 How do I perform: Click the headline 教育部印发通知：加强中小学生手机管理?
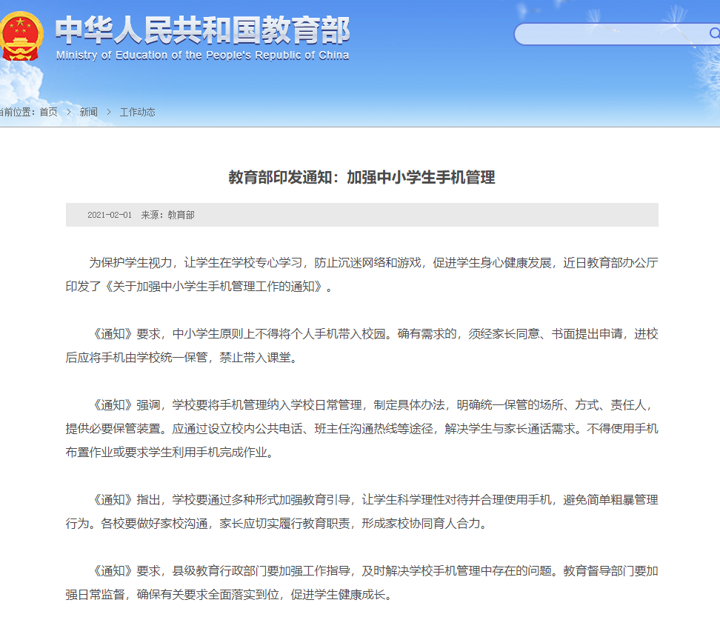[362, 177]
